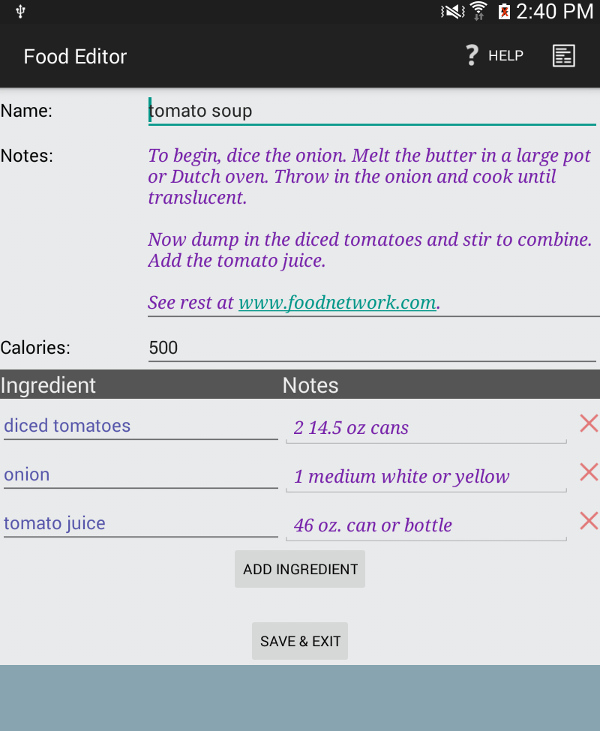This screenshot has width=600, height=731.
Task: Edit the diced tomatoes ingredient name
Action: tap(141, 426)
